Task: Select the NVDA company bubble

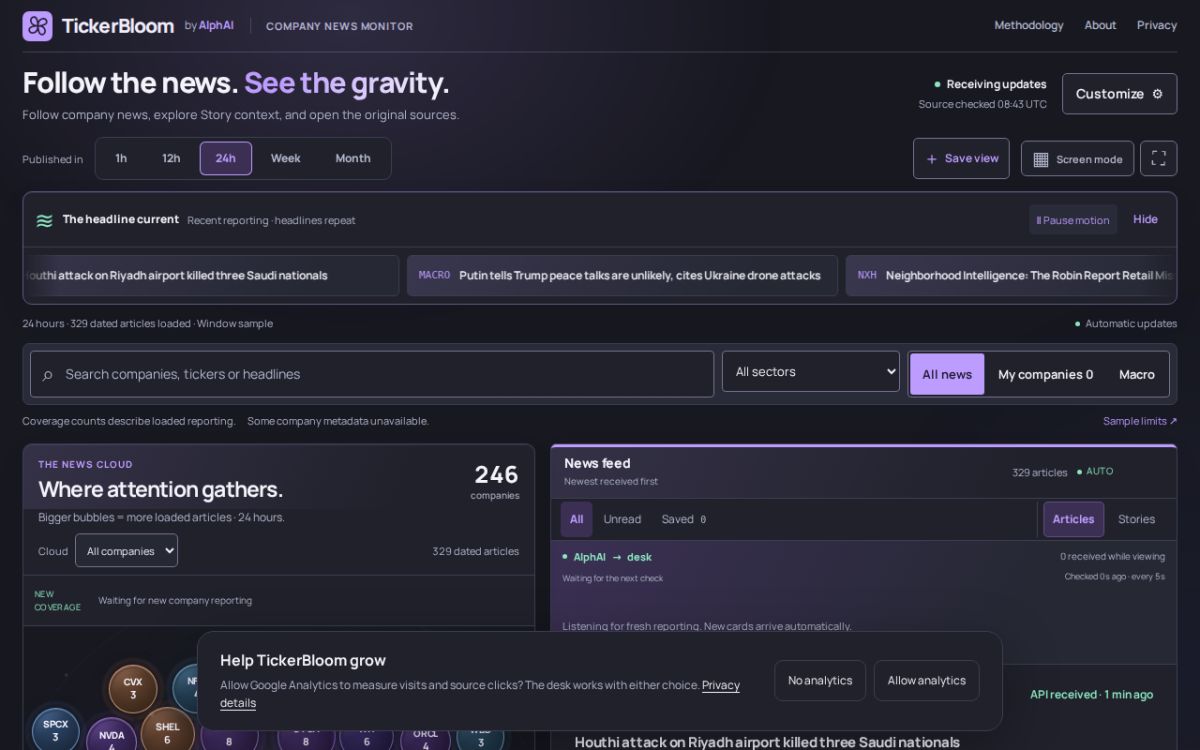Action: click(x=111, y=739)
